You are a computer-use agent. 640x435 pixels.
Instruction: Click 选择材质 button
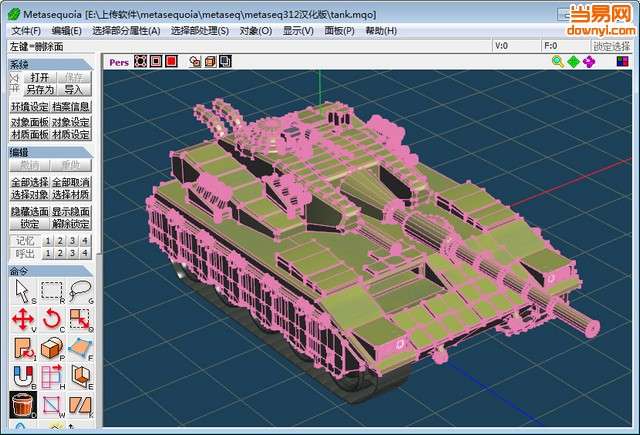click(x=71, y=195)
